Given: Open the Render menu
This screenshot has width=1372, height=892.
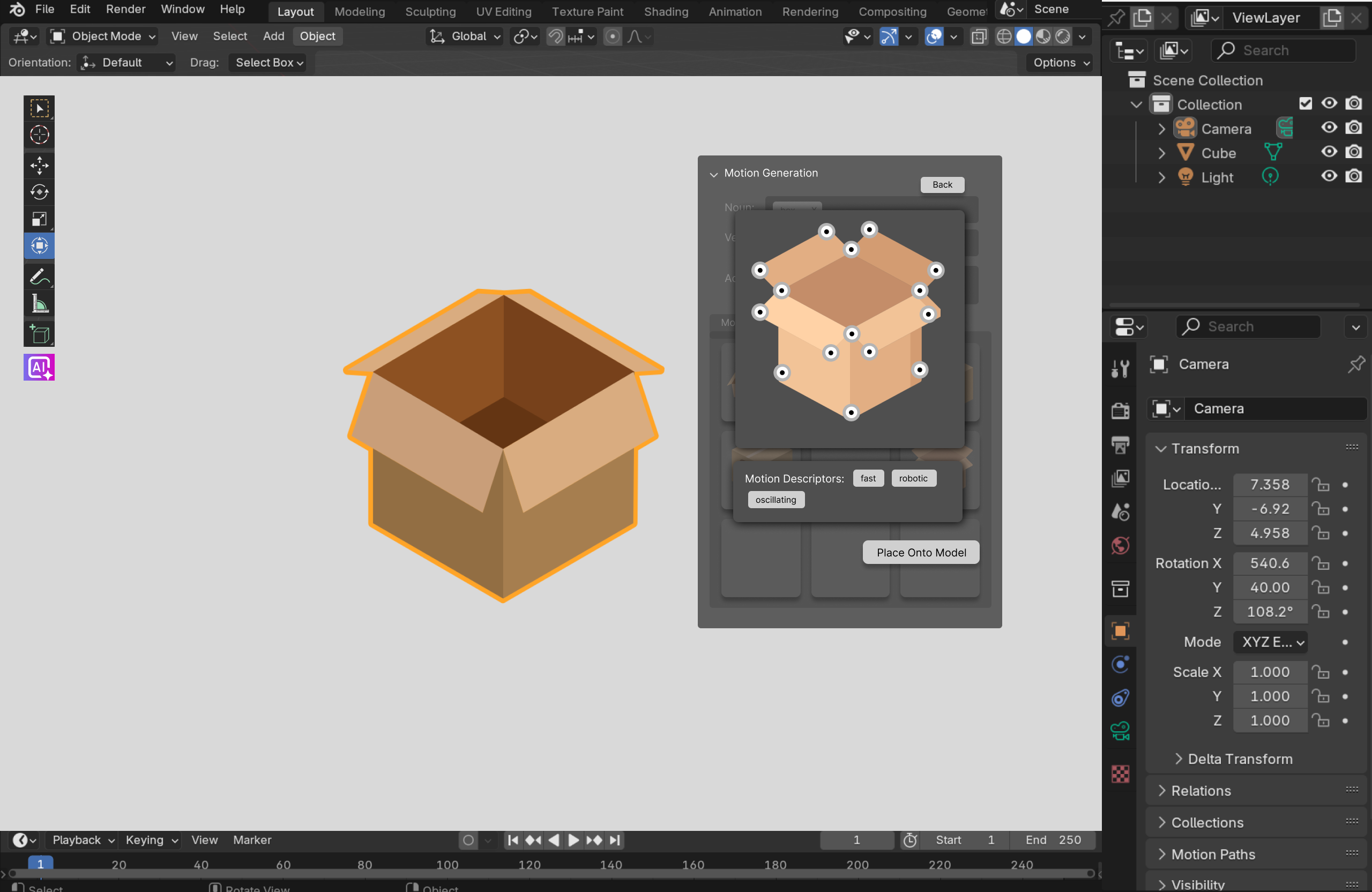Looking at the screenshot, I should point(125,9).
